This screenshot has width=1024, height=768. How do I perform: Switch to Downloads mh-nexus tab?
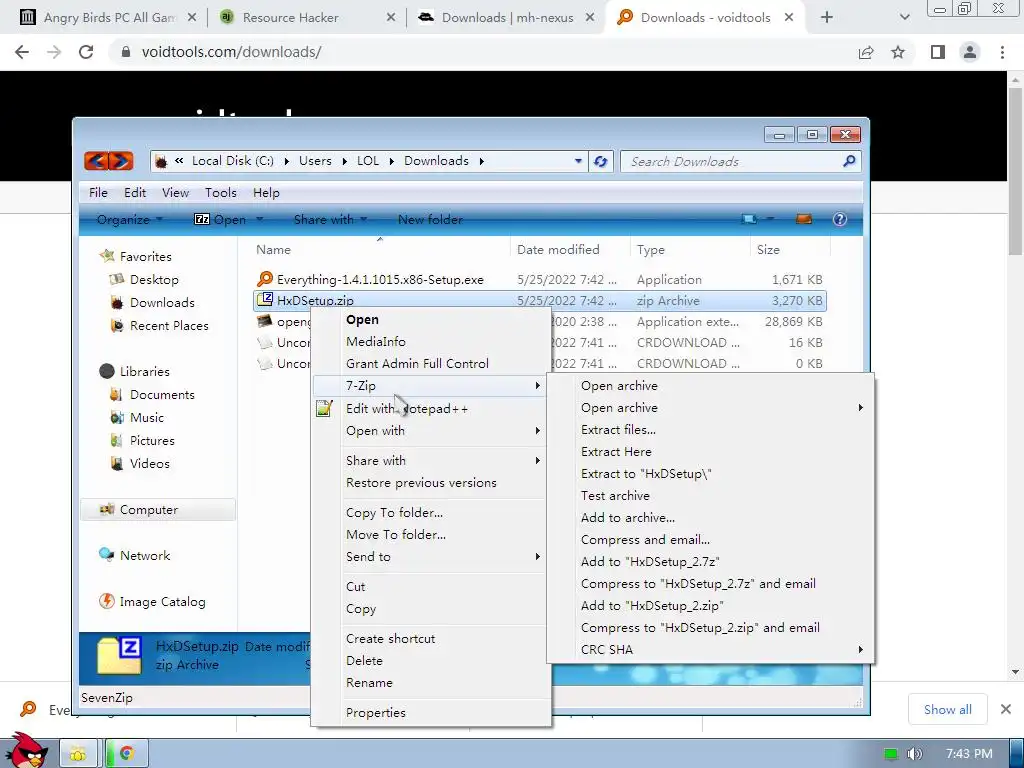(506, 18)
